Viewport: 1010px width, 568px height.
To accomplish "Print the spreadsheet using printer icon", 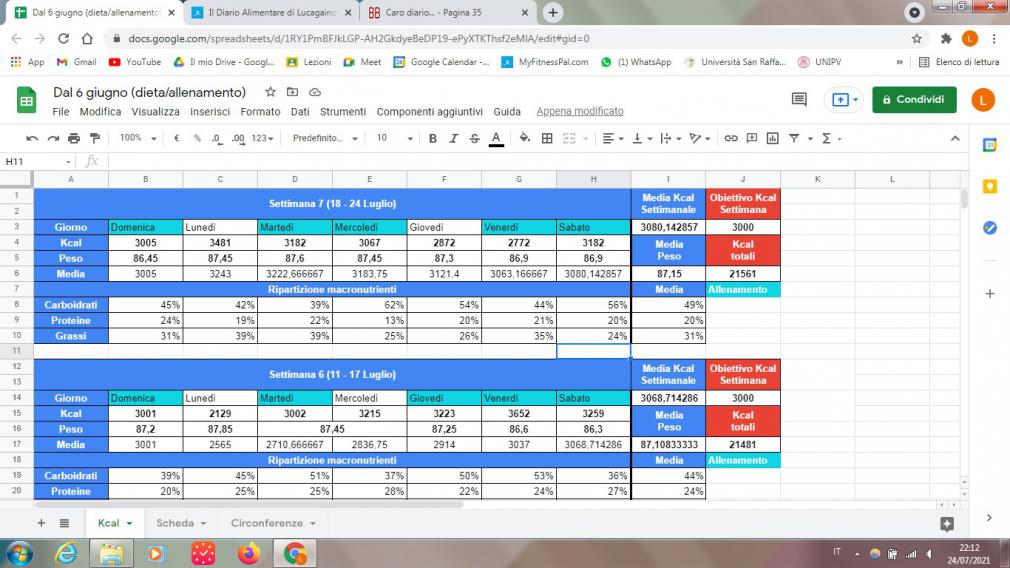I will coord(73,138).
